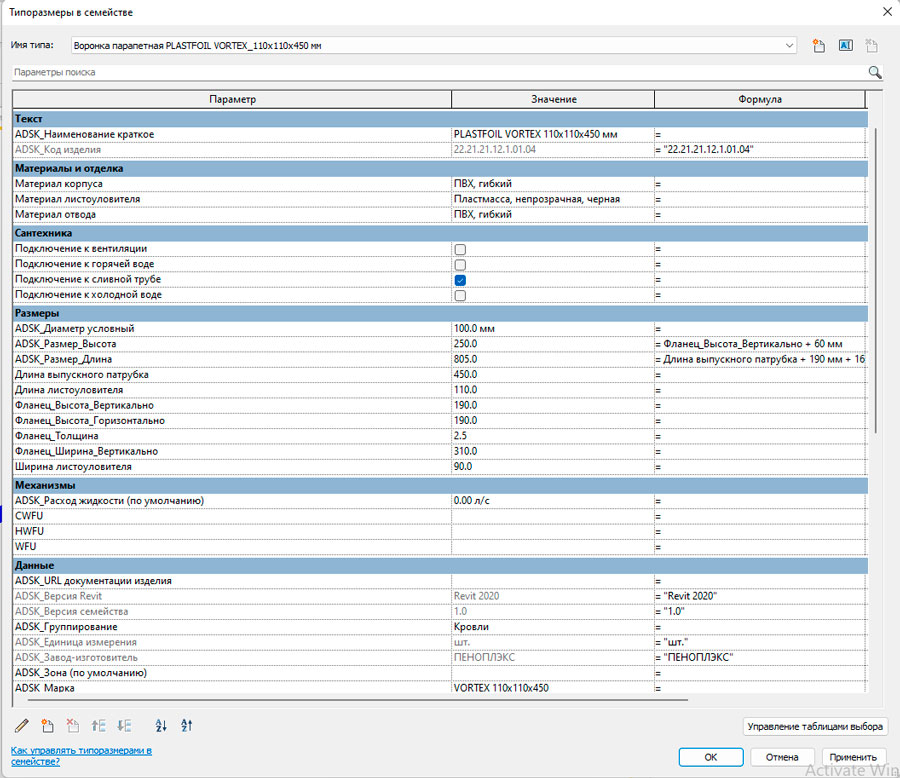
Task: Click the Формула column header
Action: 760,99
